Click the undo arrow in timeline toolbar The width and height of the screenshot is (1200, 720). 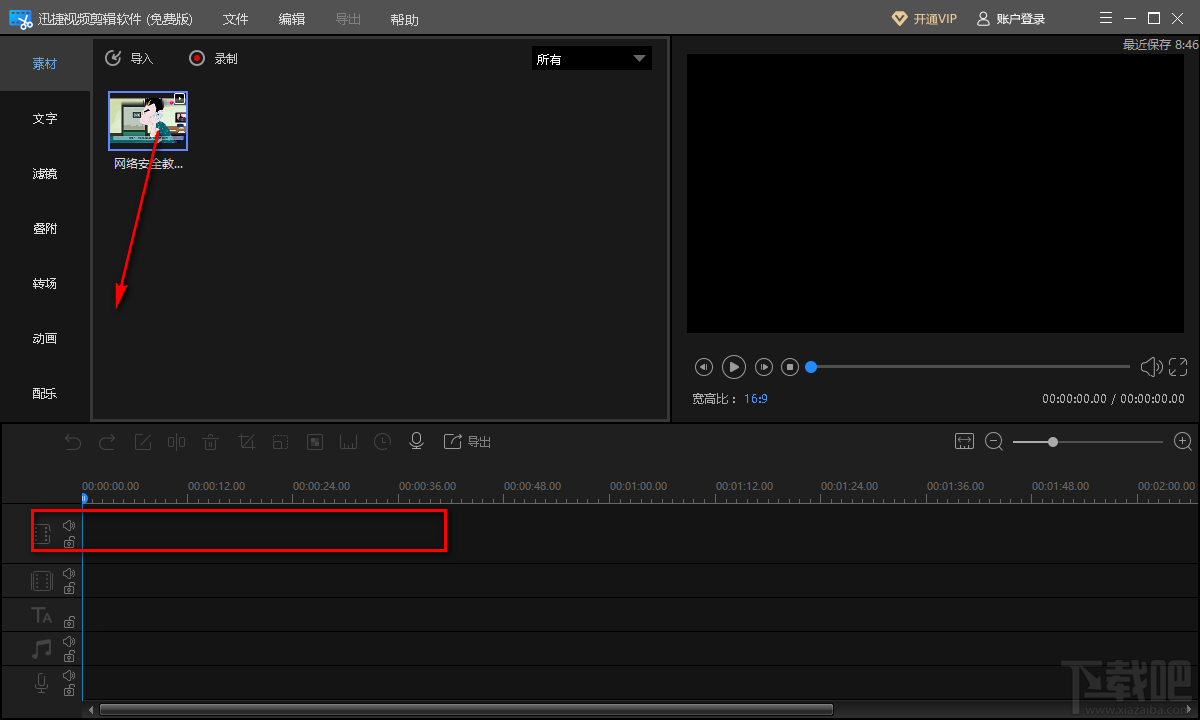click(73, 441)
